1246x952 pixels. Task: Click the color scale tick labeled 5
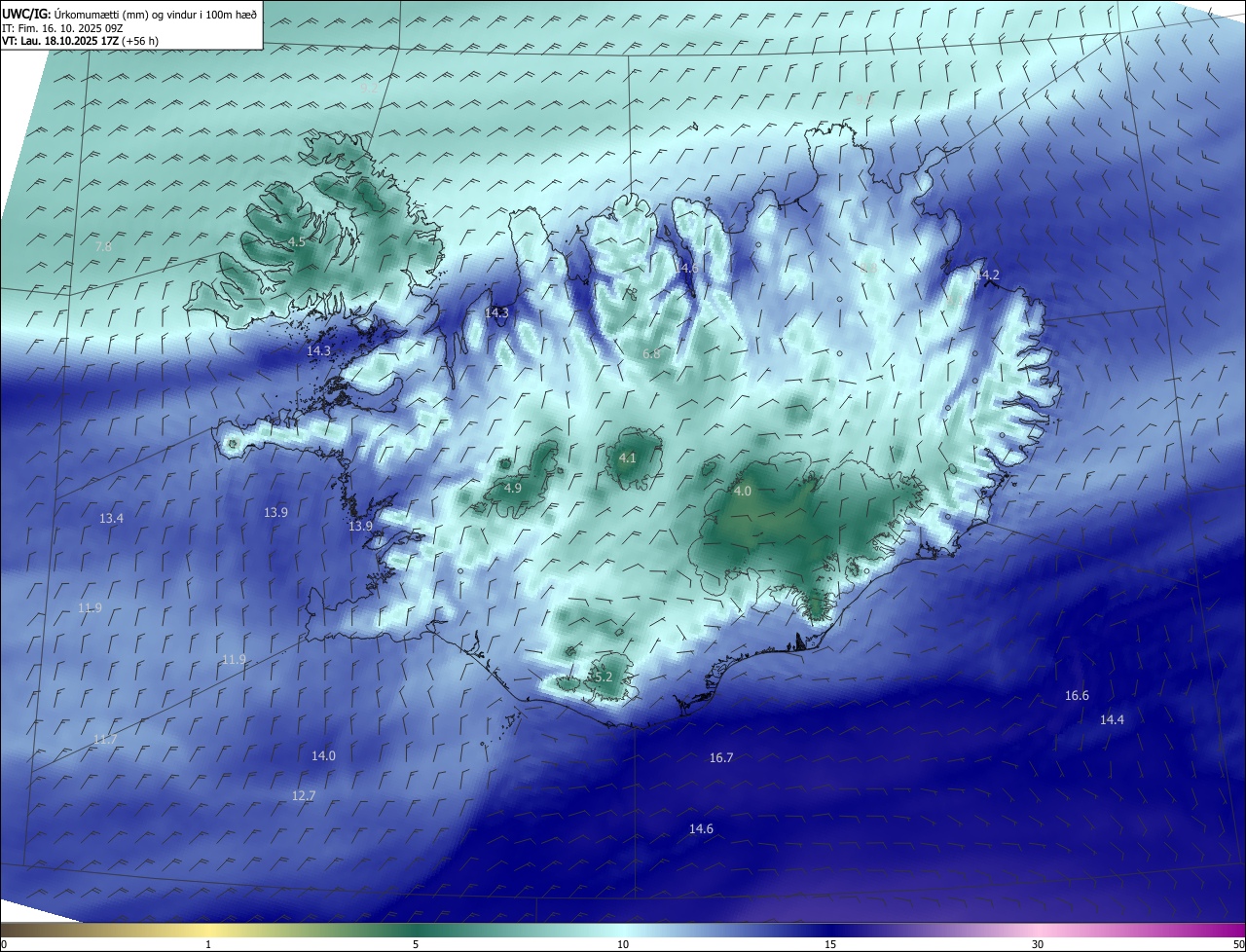416,944
